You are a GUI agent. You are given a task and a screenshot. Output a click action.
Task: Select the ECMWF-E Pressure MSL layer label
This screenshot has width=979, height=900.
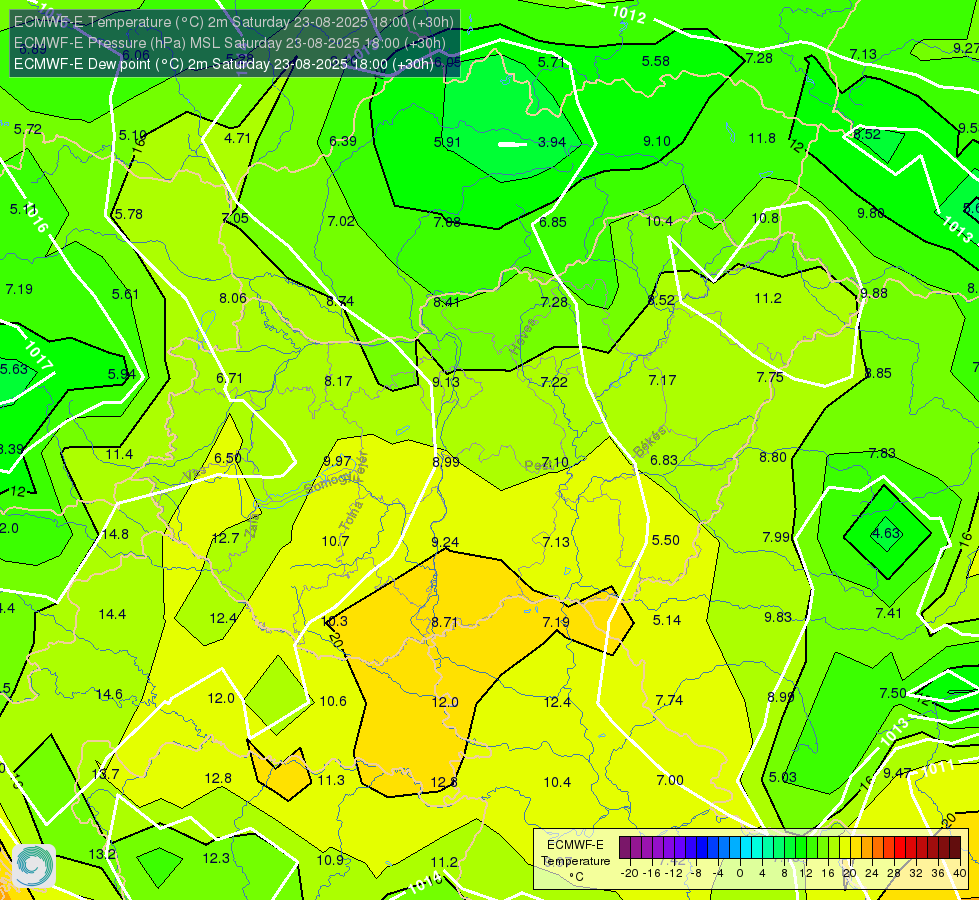(229, 43)
